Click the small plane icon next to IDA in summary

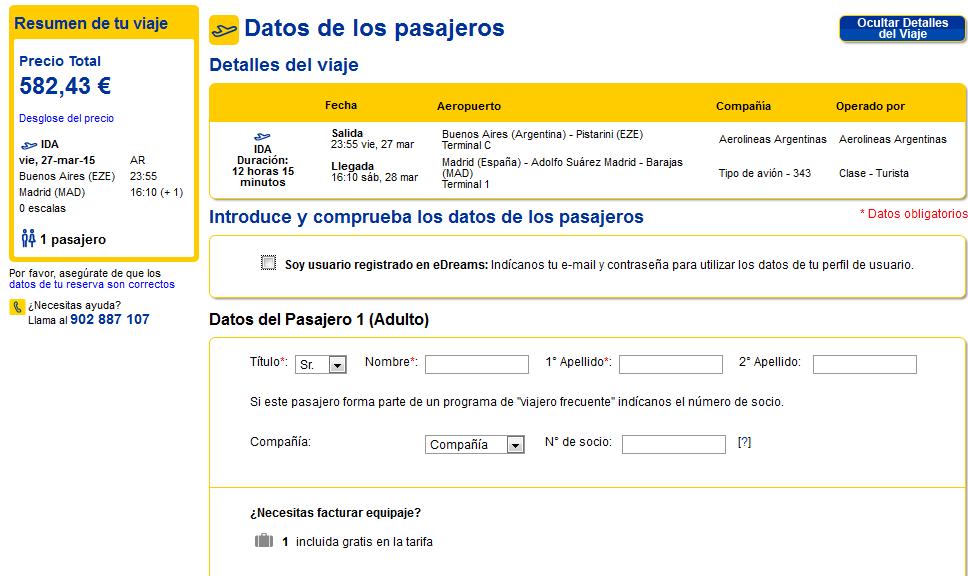29,145
